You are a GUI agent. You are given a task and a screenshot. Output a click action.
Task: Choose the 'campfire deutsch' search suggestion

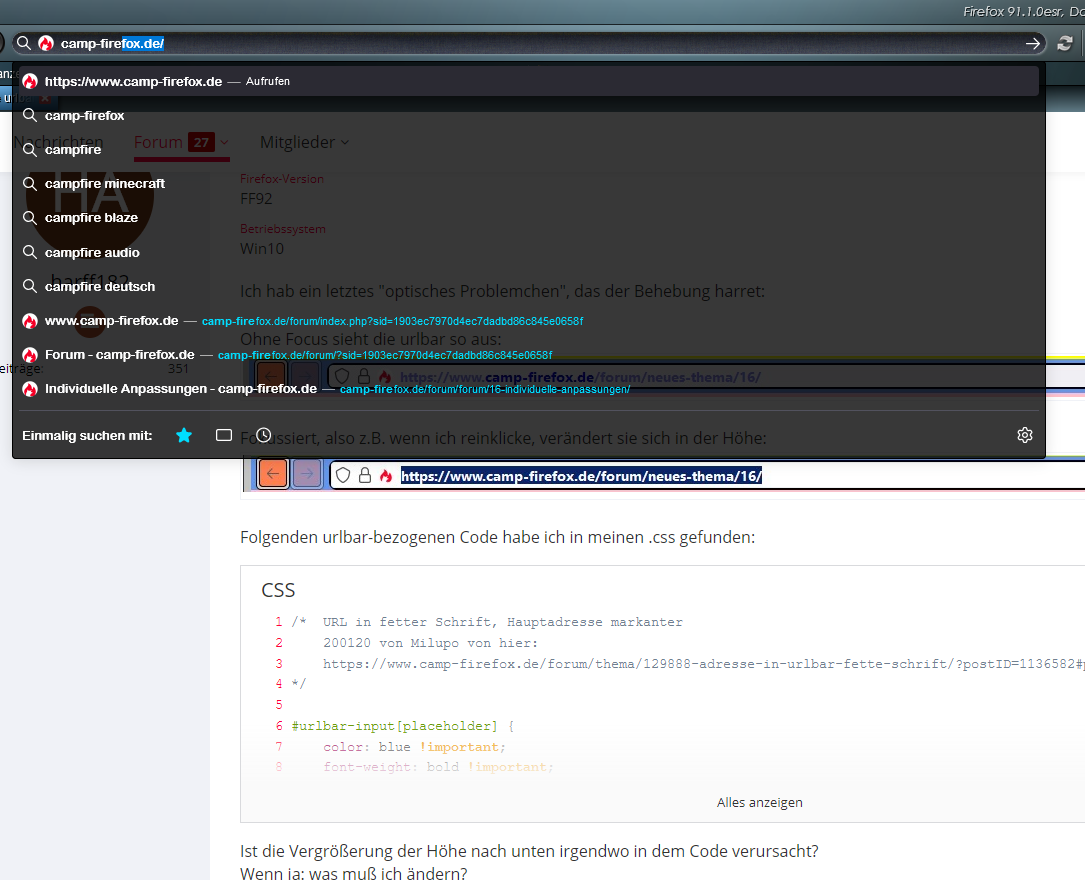100,287
